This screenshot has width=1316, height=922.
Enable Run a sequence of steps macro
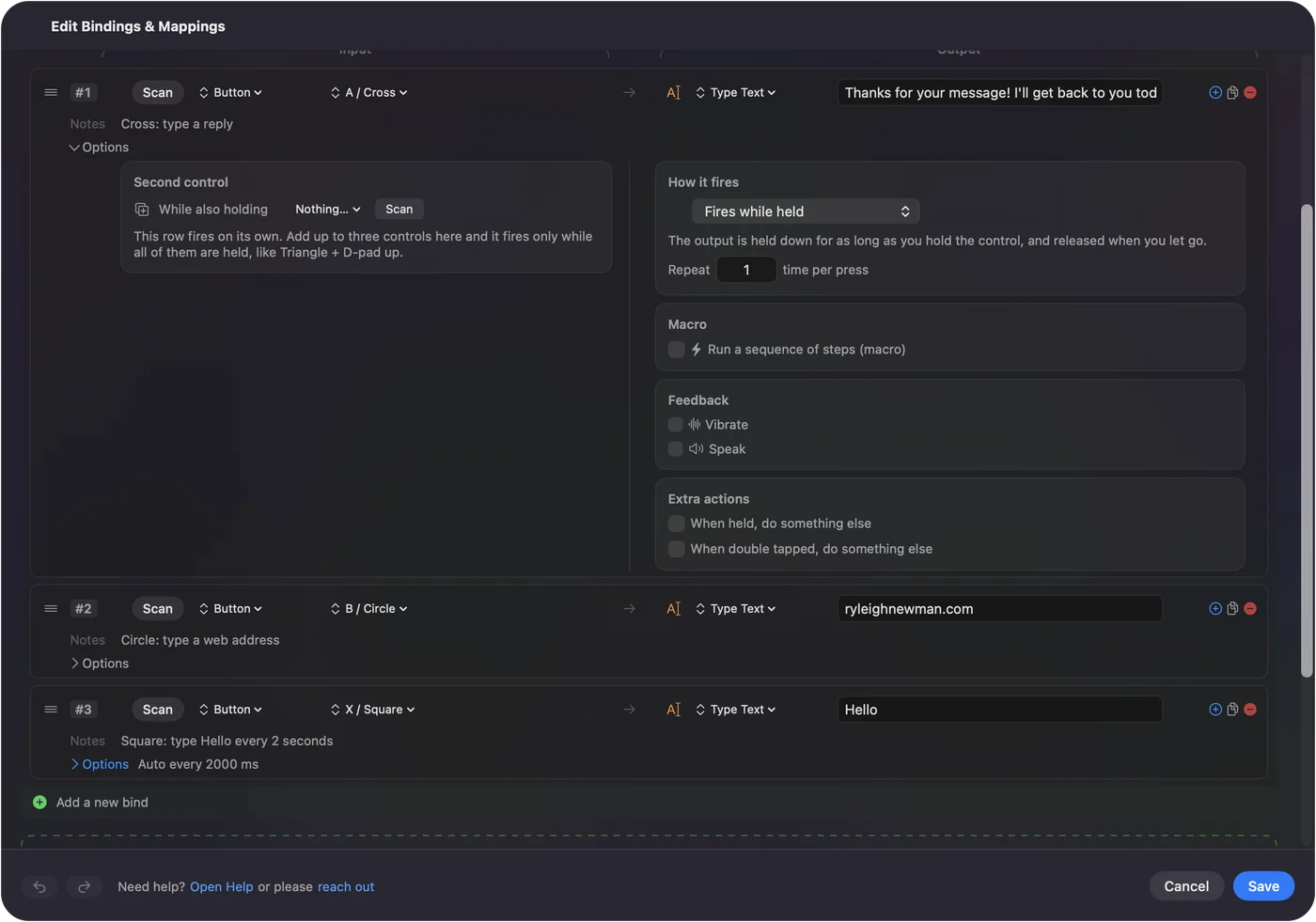676,349
